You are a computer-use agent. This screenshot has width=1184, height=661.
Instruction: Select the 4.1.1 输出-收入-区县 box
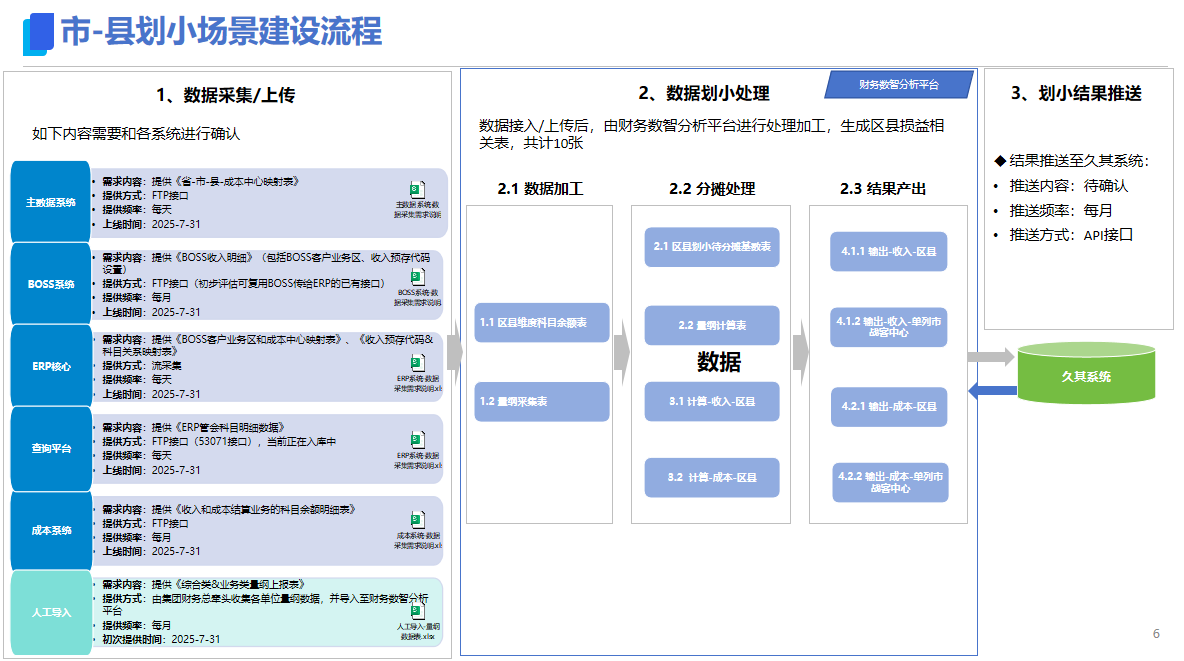pyautogui.click(x=889, y=252)
